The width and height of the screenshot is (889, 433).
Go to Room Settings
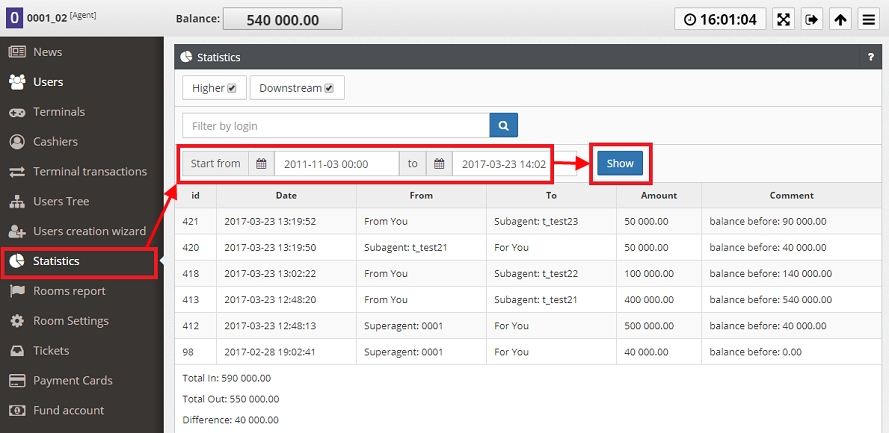(71, 321)
